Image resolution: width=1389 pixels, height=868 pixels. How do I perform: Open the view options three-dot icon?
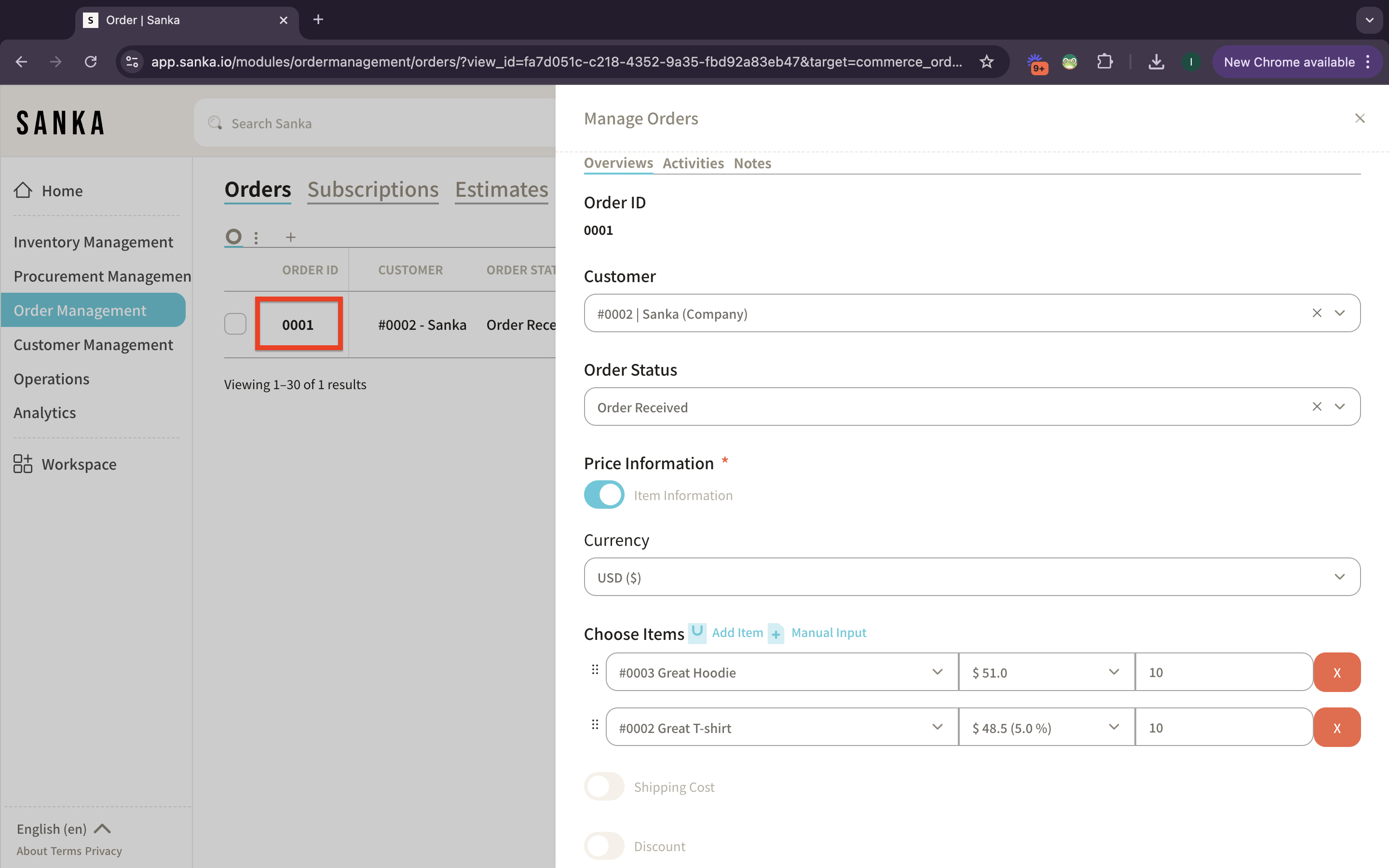[x=256, y=237]
